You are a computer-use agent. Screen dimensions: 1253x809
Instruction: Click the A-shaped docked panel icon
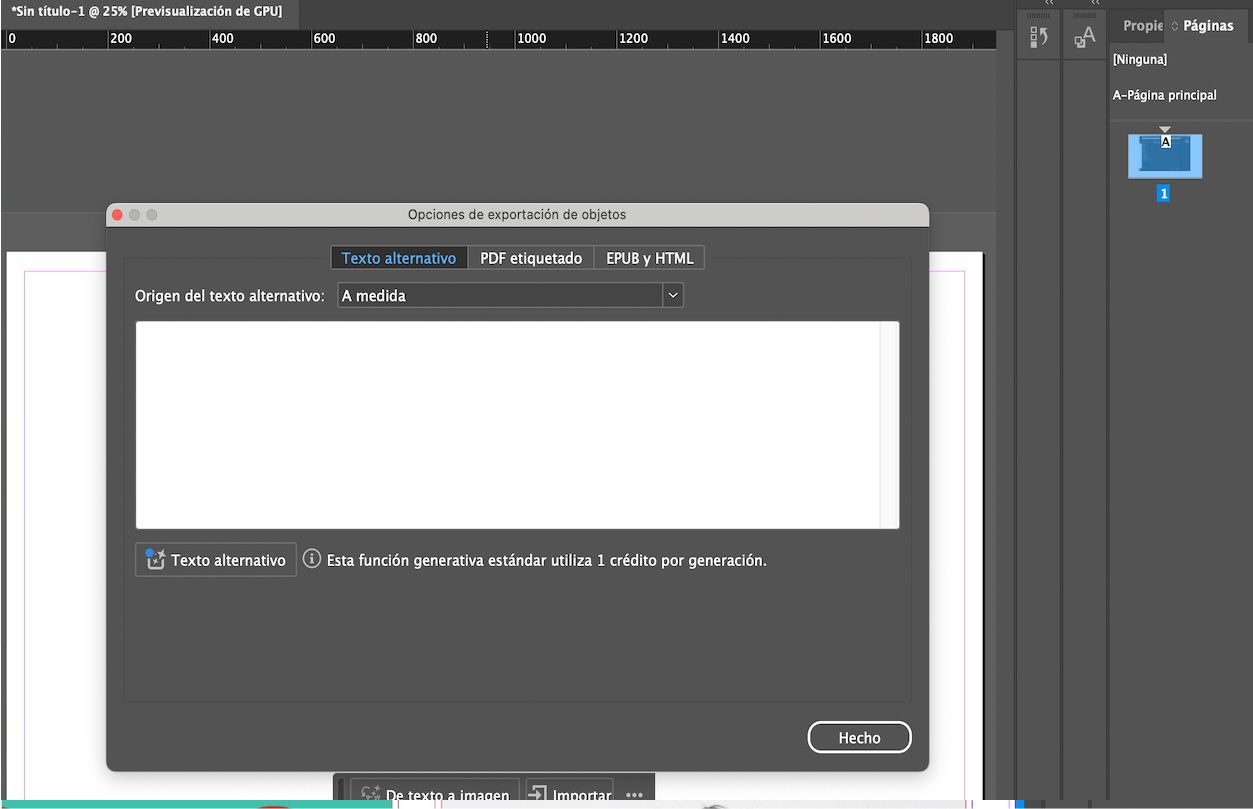(x=1083, y=38)
